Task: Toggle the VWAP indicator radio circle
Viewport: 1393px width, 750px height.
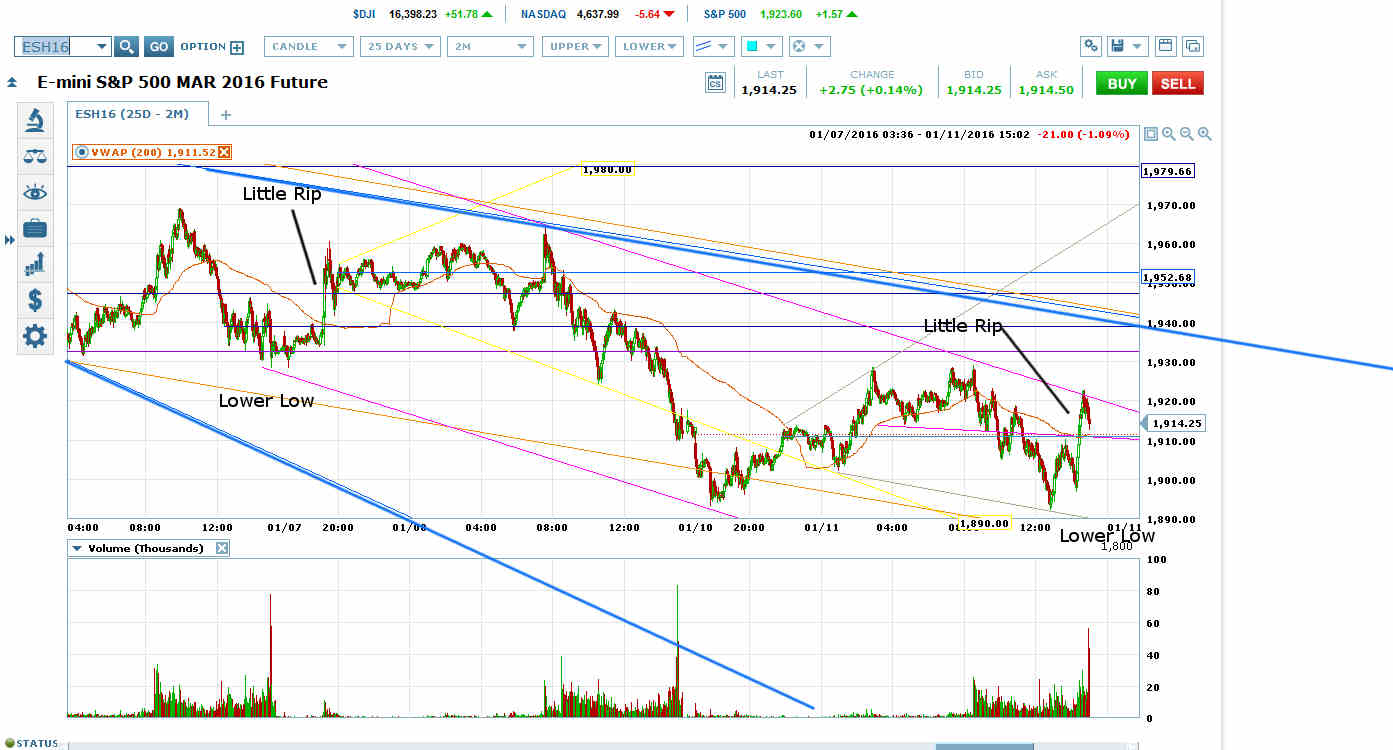Action: (82, 152)
